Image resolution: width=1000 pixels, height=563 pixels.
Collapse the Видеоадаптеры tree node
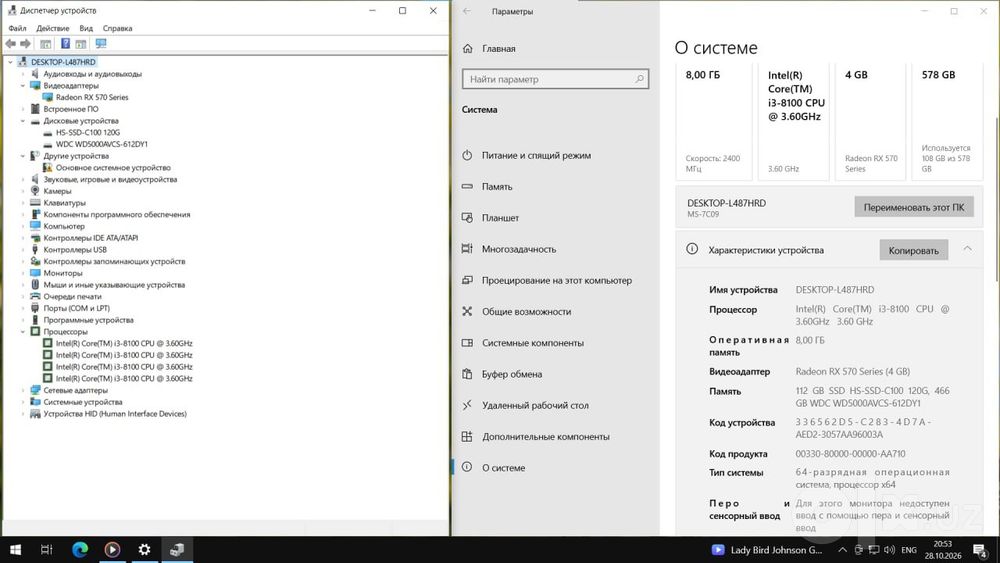pos(22,85)
